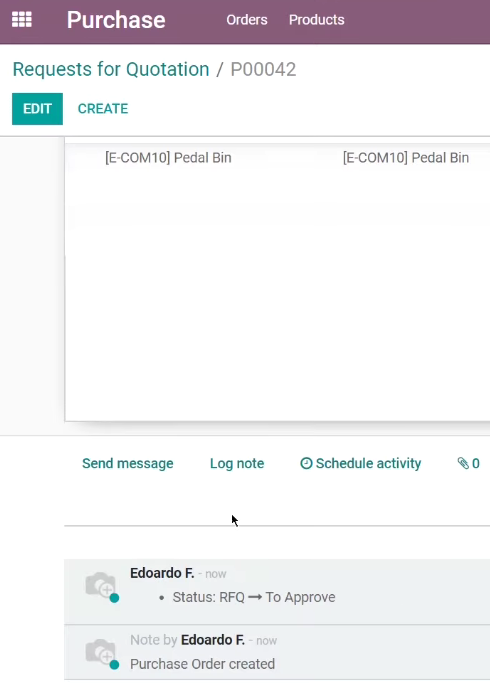Click the EDIT button
490x684 pixels.
coord(37,109)
